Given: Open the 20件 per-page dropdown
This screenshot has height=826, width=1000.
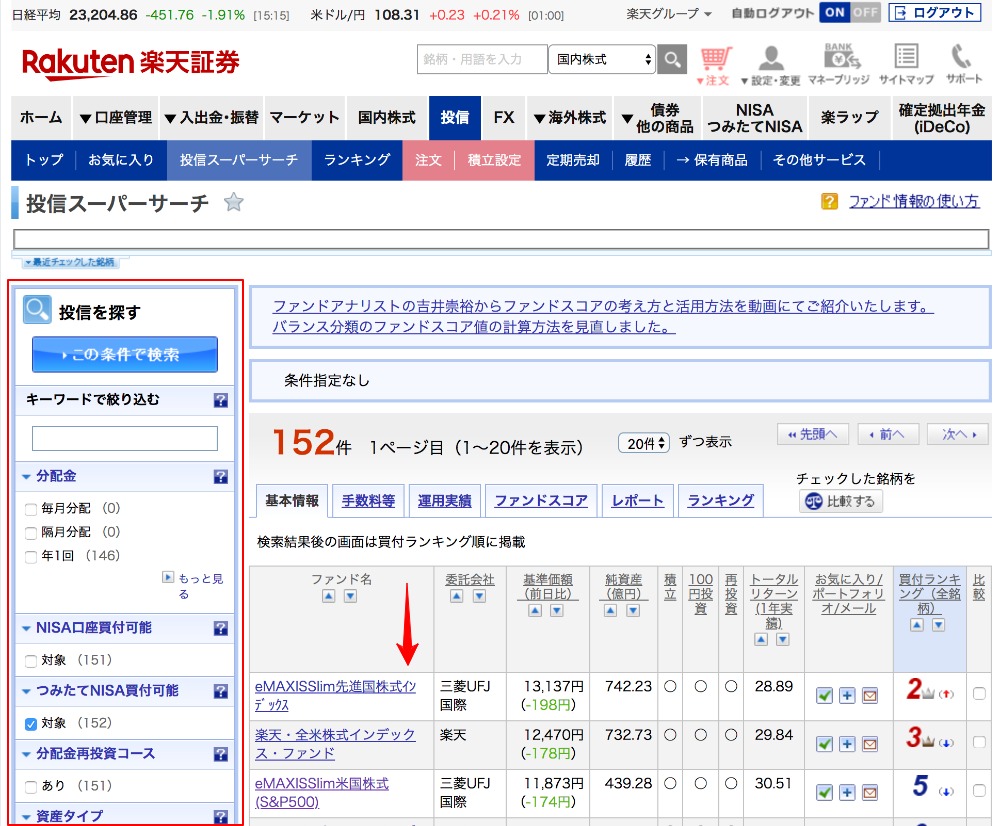Looking at the screenshot, I should (x=643, y=443).
